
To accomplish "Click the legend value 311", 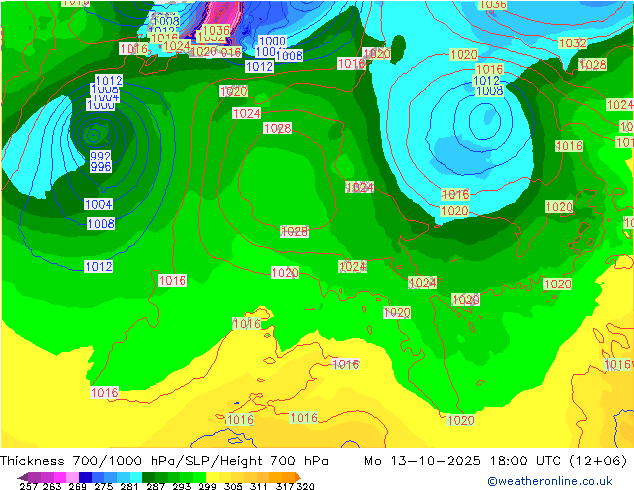I will tap(259, 486).
